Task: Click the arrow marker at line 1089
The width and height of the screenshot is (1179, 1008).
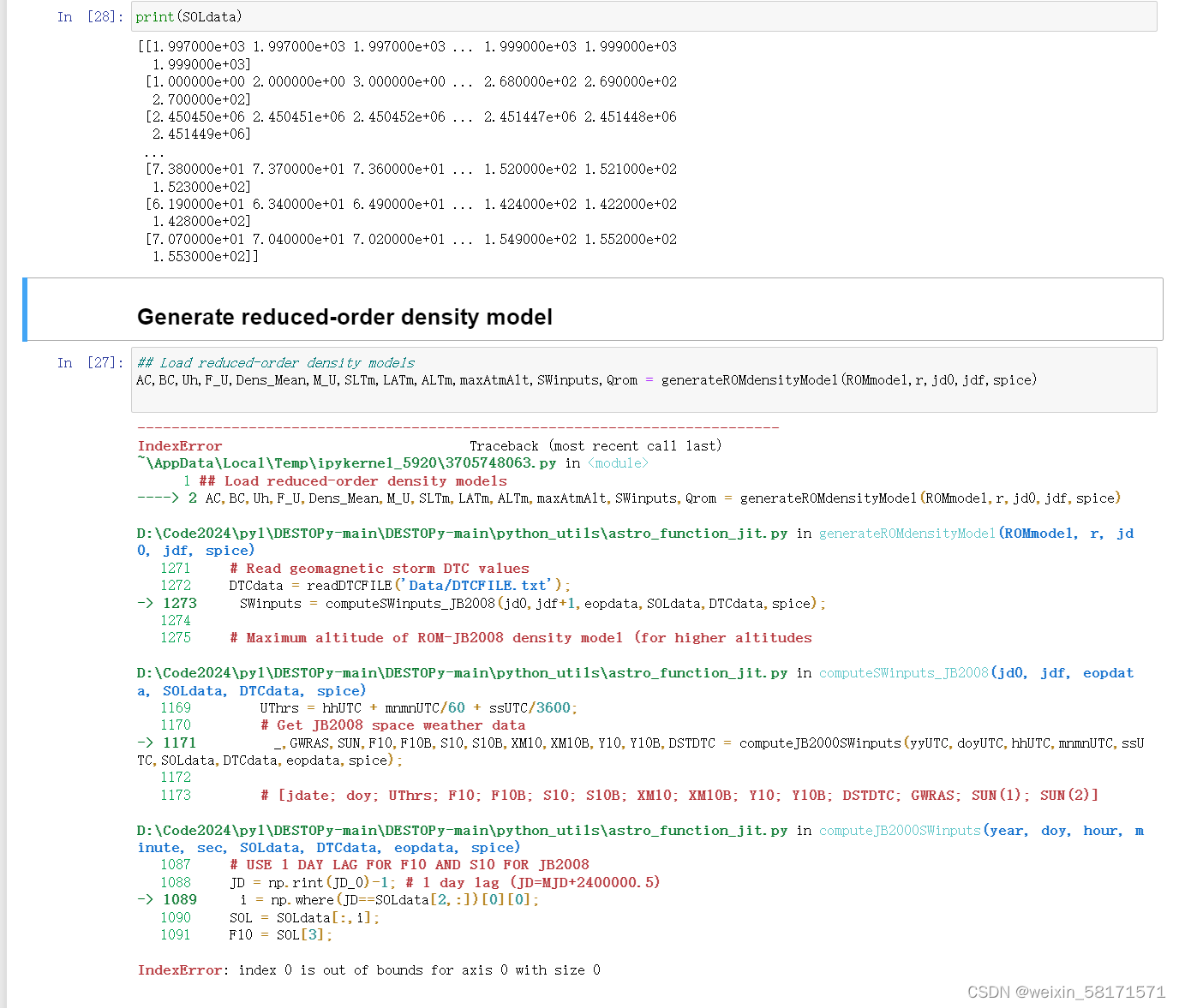Action: 145,899
